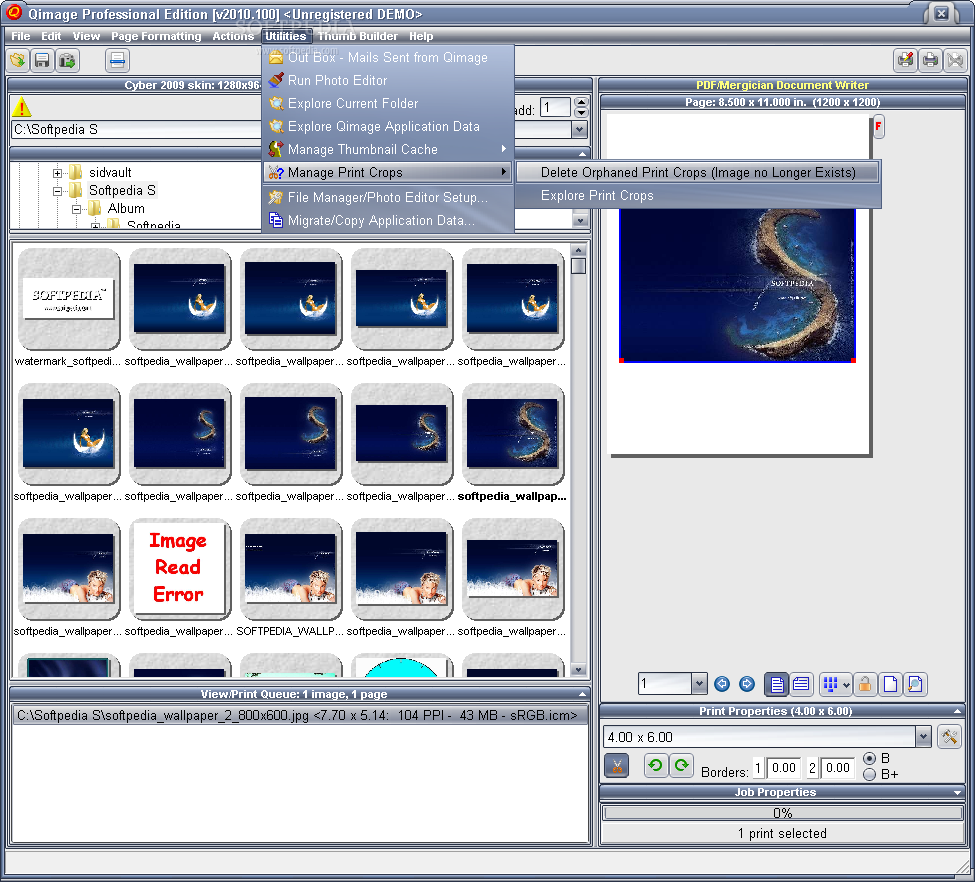975x882 pixels.
Task: Open the Page Formatting menu
Action: (156, 36)
